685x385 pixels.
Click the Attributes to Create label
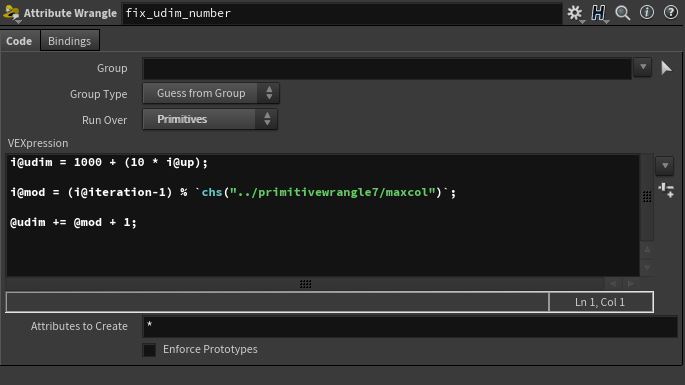pyautogui.click(x=79, y=326)
